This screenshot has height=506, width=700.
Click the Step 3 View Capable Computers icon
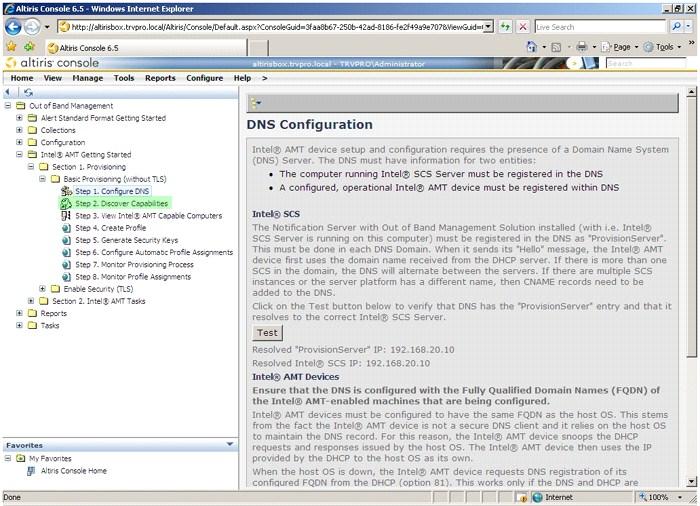point(66,216)
